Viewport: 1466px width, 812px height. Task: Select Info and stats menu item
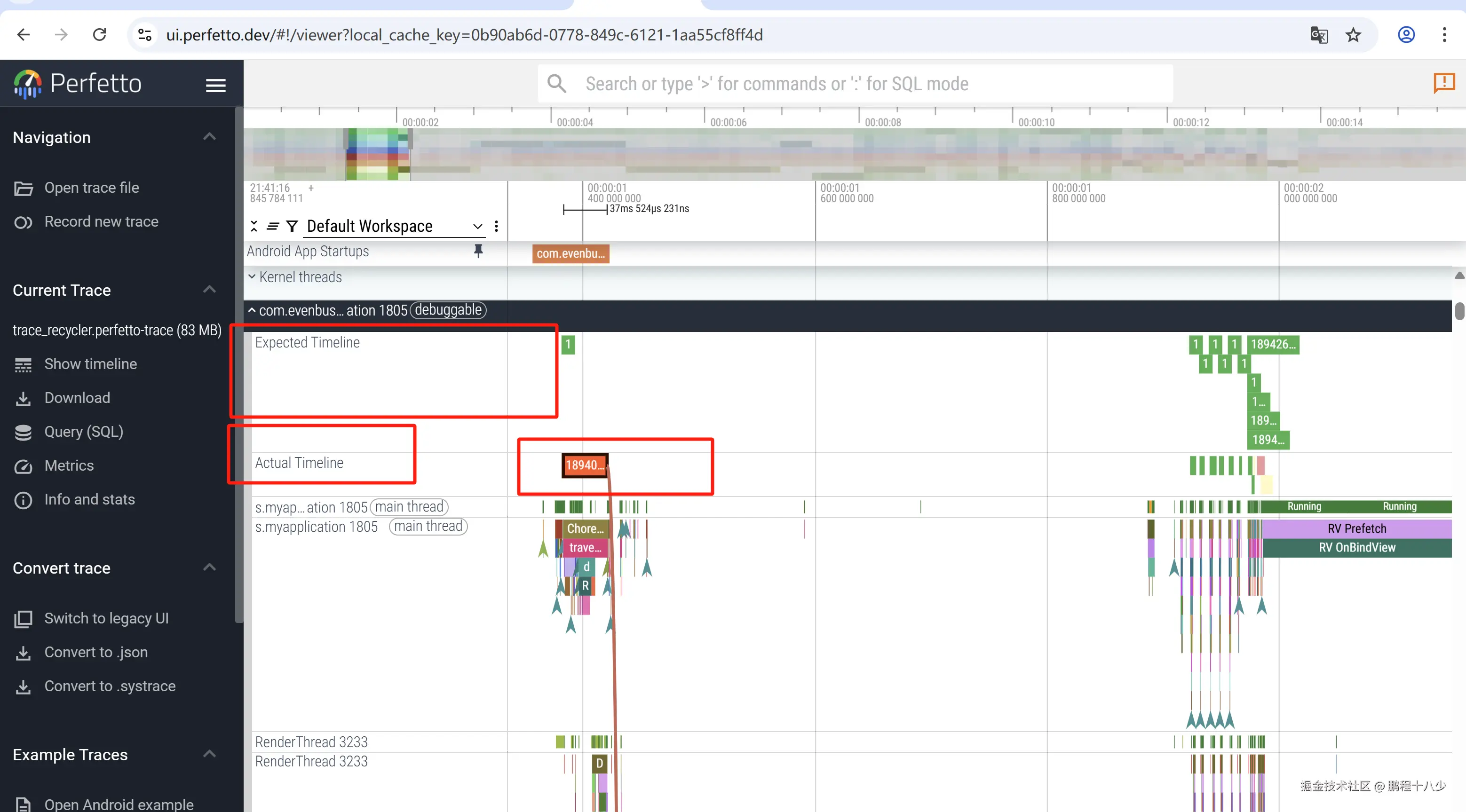click(89, 500)
